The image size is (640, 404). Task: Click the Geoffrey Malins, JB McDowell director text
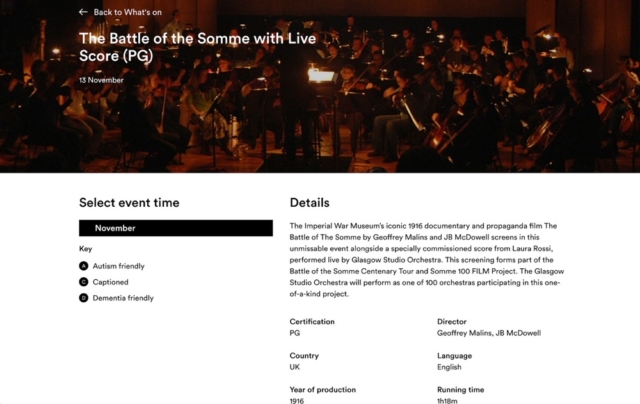[x=489, y=333]
